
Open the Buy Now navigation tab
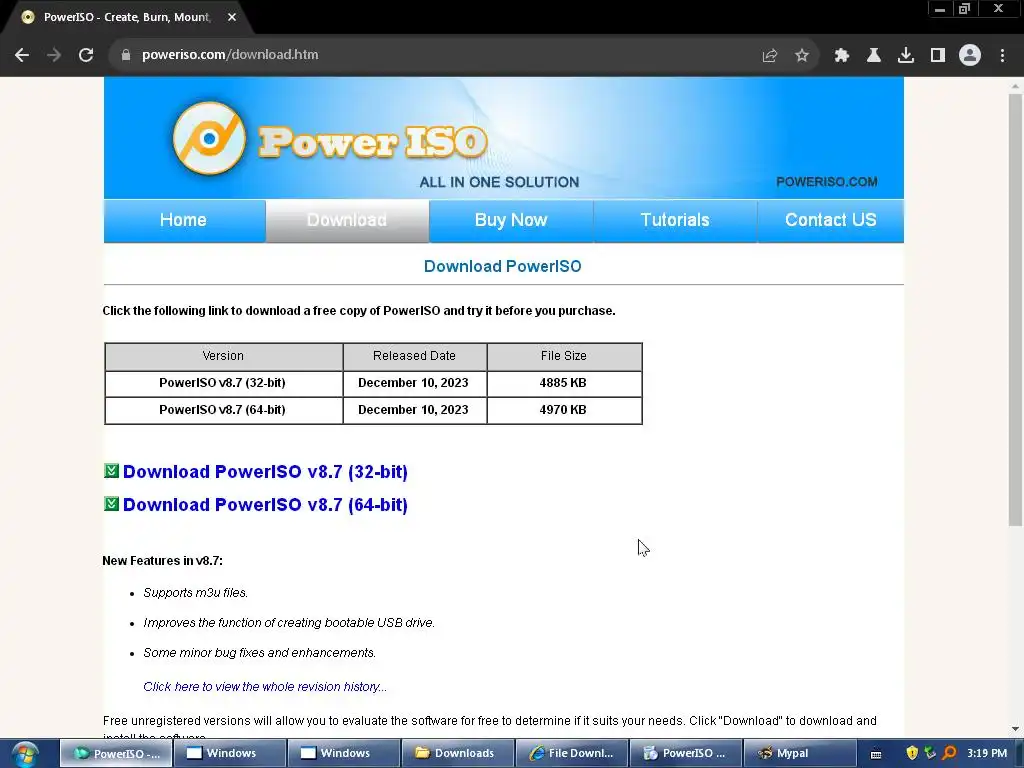(x=511, y=220)
